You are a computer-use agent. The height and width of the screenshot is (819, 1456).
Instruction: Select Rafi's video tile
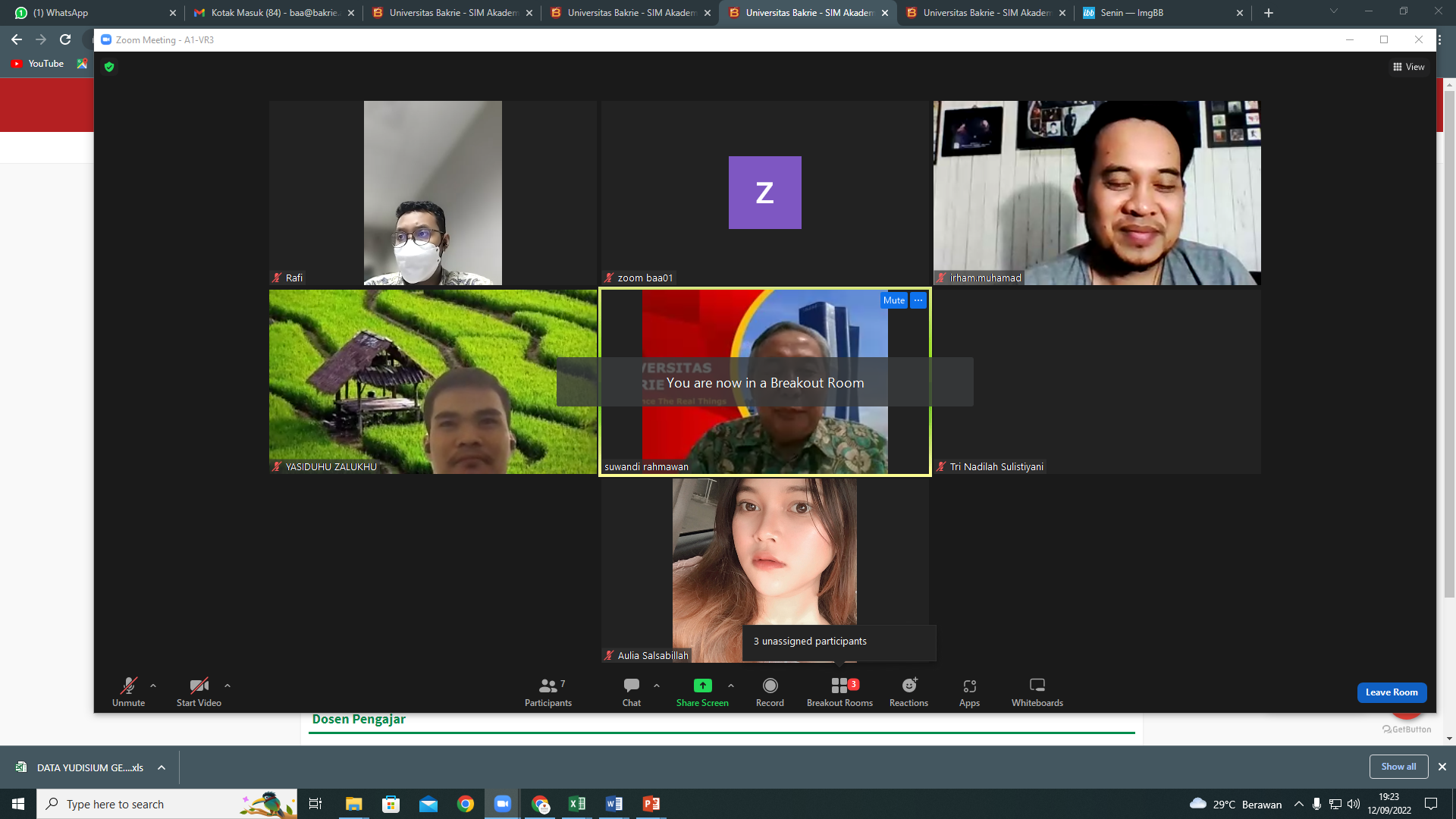pyautogui.click(x=433, y=193)
